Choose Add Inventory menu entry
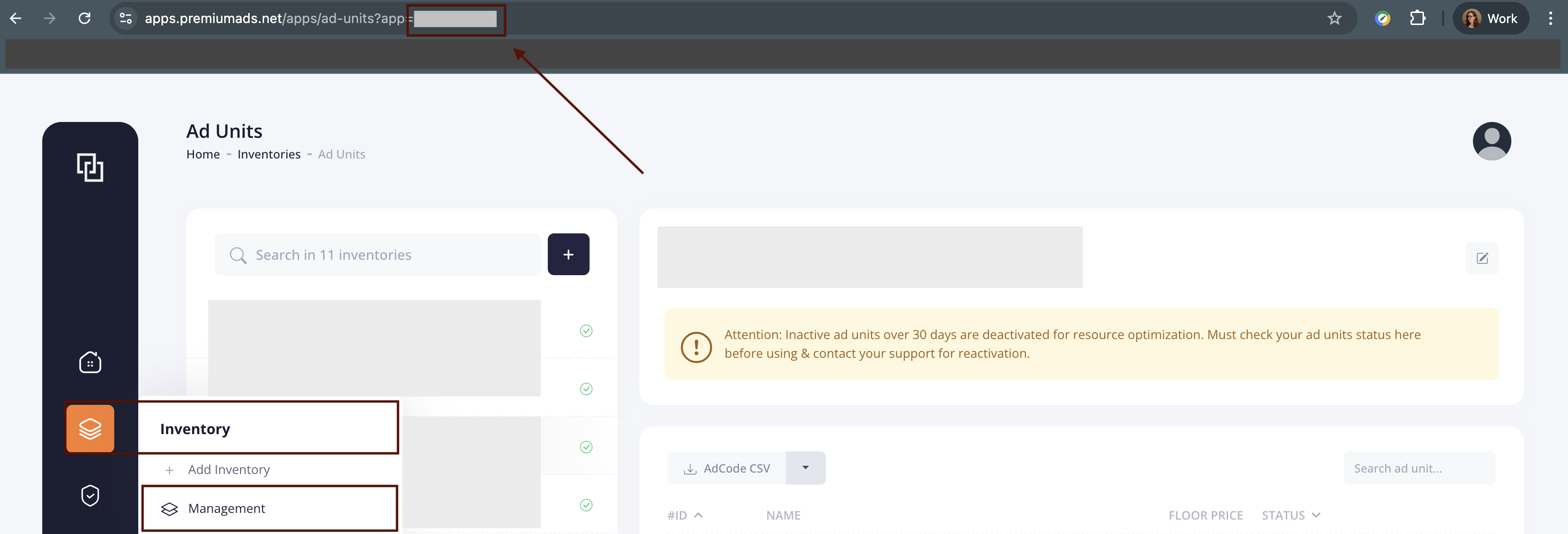This screenshot has height=534, width=1568. point(228,470)
